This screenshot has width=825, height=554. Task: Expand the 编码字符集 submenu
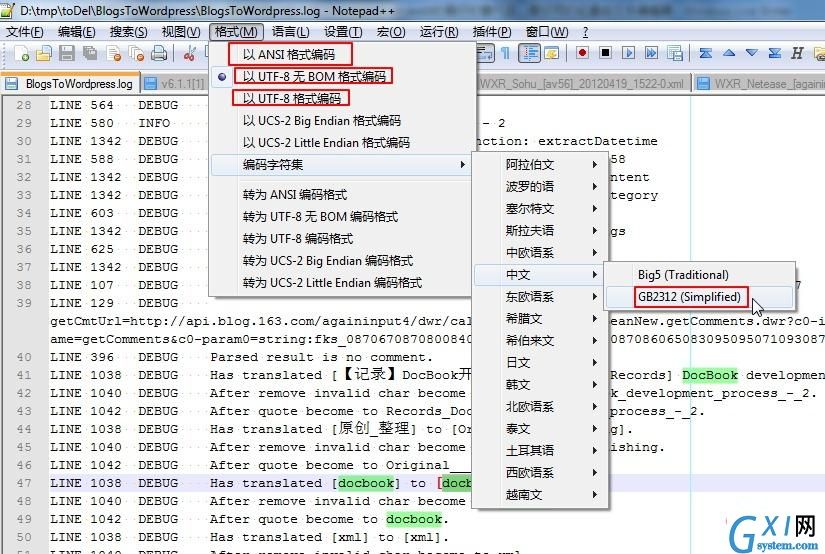(x=341, y=165)
